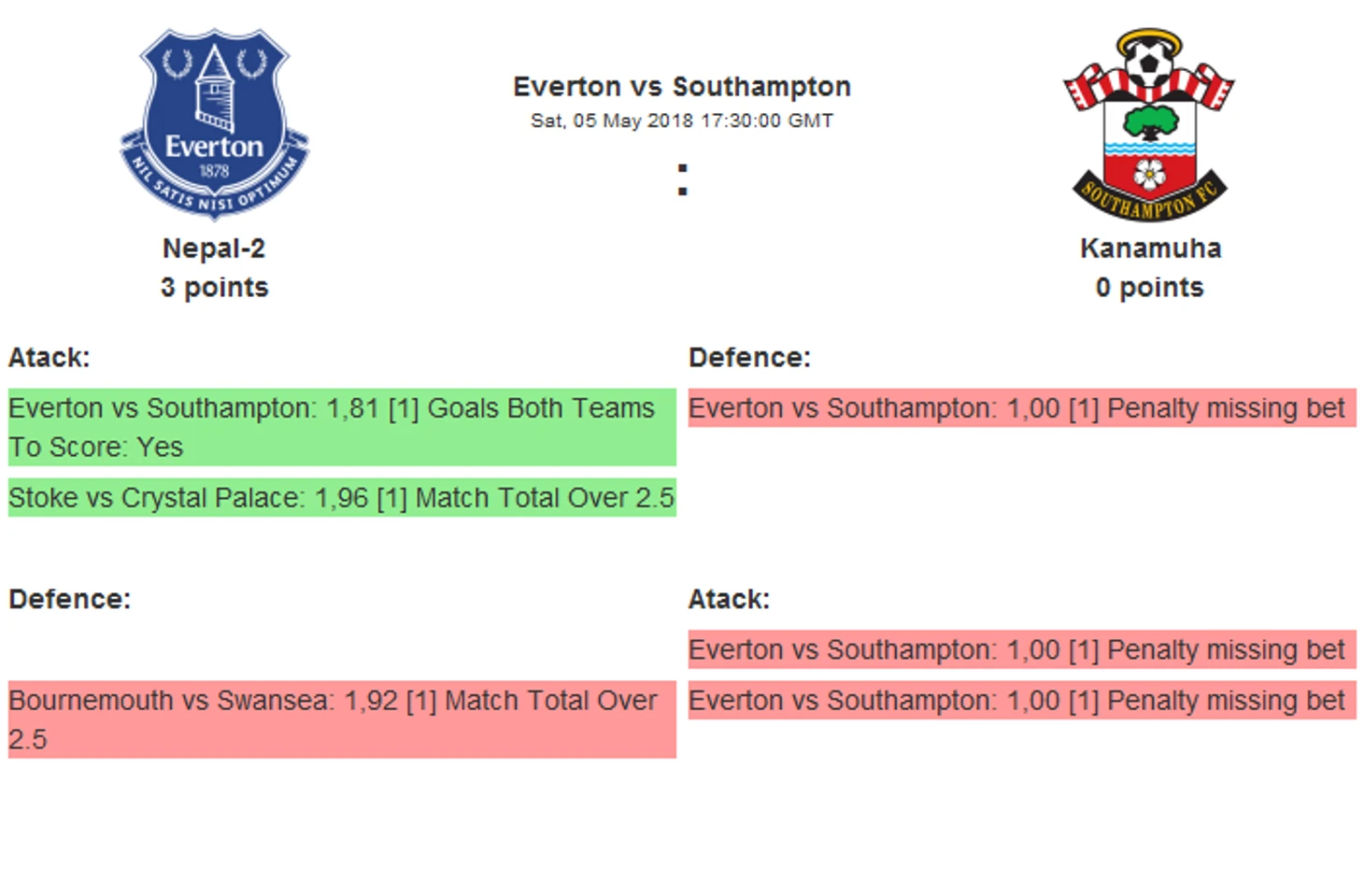Select the 0 points label under Kanamuha
1364x896 pixels.
click(1150, 288)
